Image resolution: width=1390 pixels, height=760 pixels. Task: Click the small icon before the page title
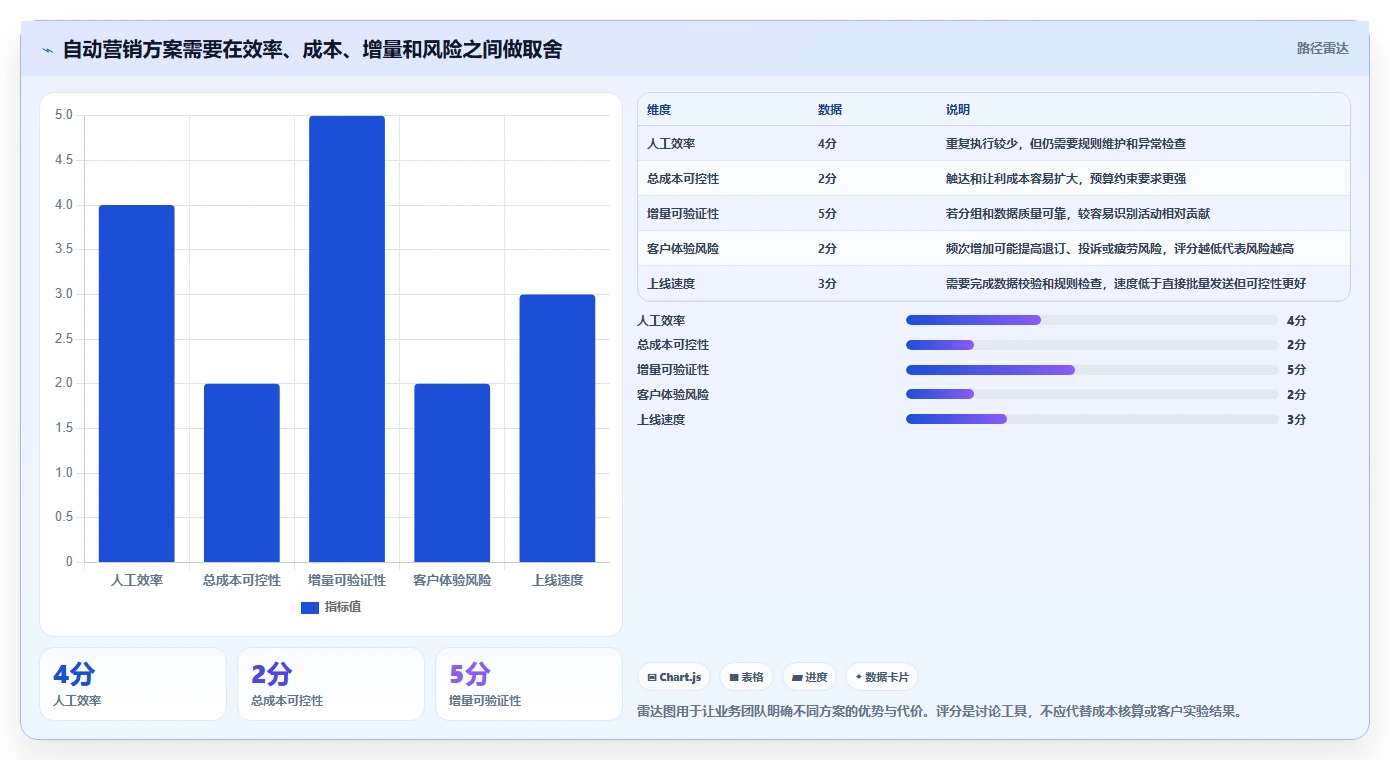click(x=47, y=50)
